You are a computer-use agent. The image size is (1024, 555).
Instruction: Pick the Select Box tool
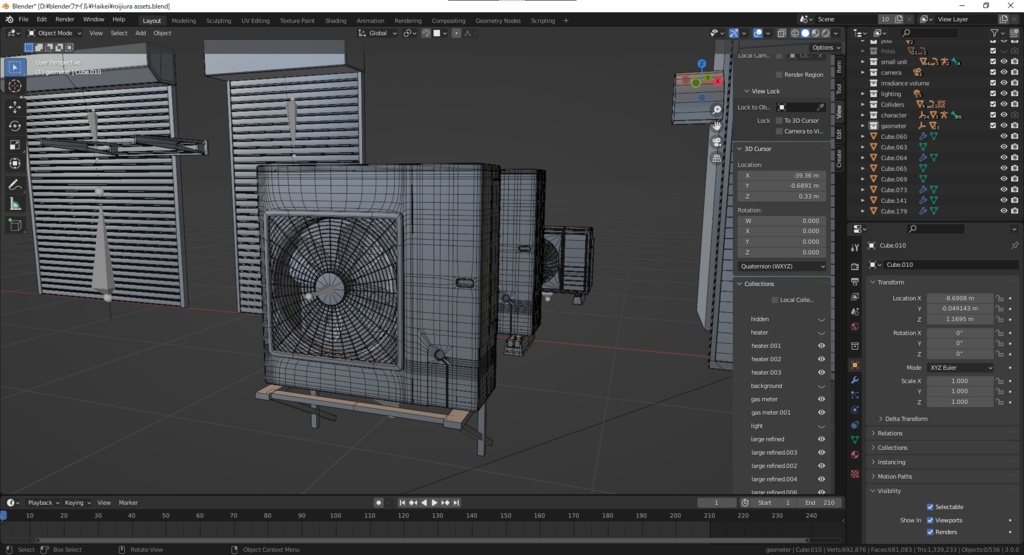click(x=14, y=67)
